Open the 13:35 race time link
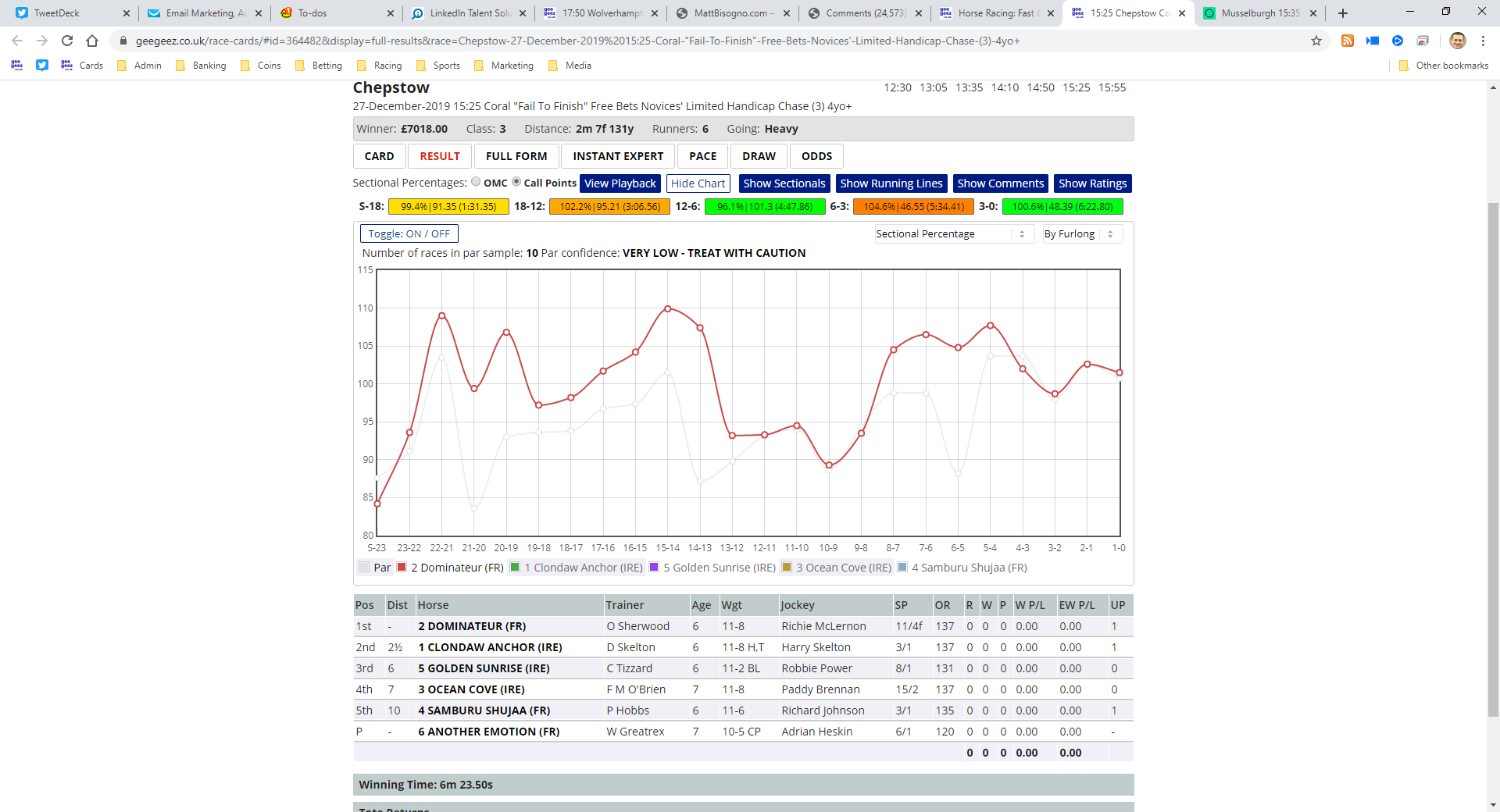Viewport: 1500px width, 812px height. coord(970,87)
